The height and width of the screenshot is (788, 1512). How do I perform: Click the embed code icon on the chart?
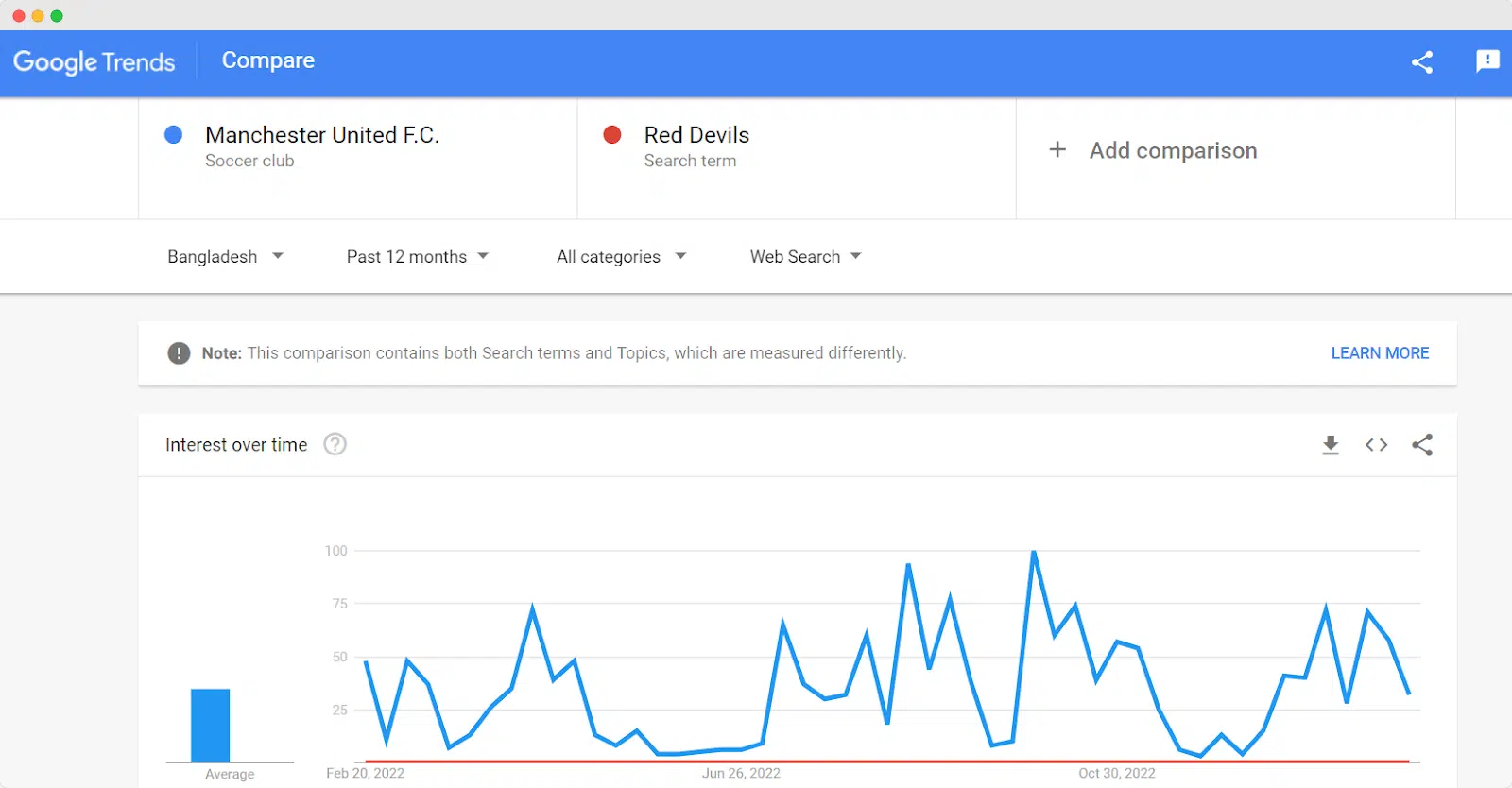point(1376,445)
